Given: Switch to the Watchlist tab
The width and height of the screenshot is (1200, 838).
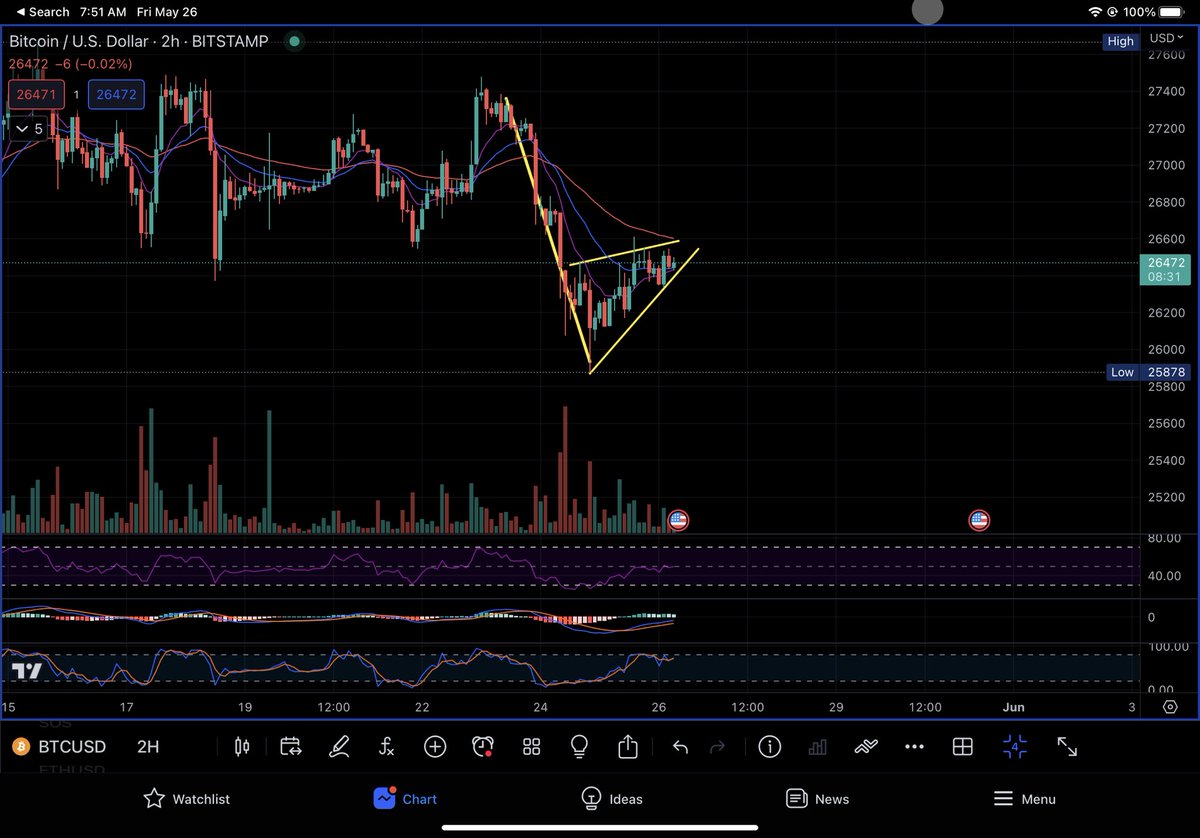Looking at the screenshot, I should 187,798.
